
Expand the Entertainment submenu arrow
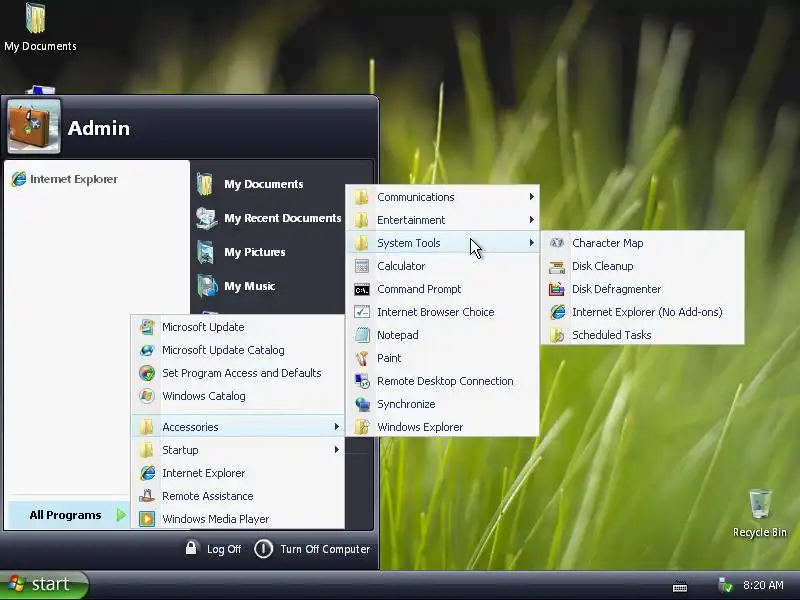(x=532, y=220)
